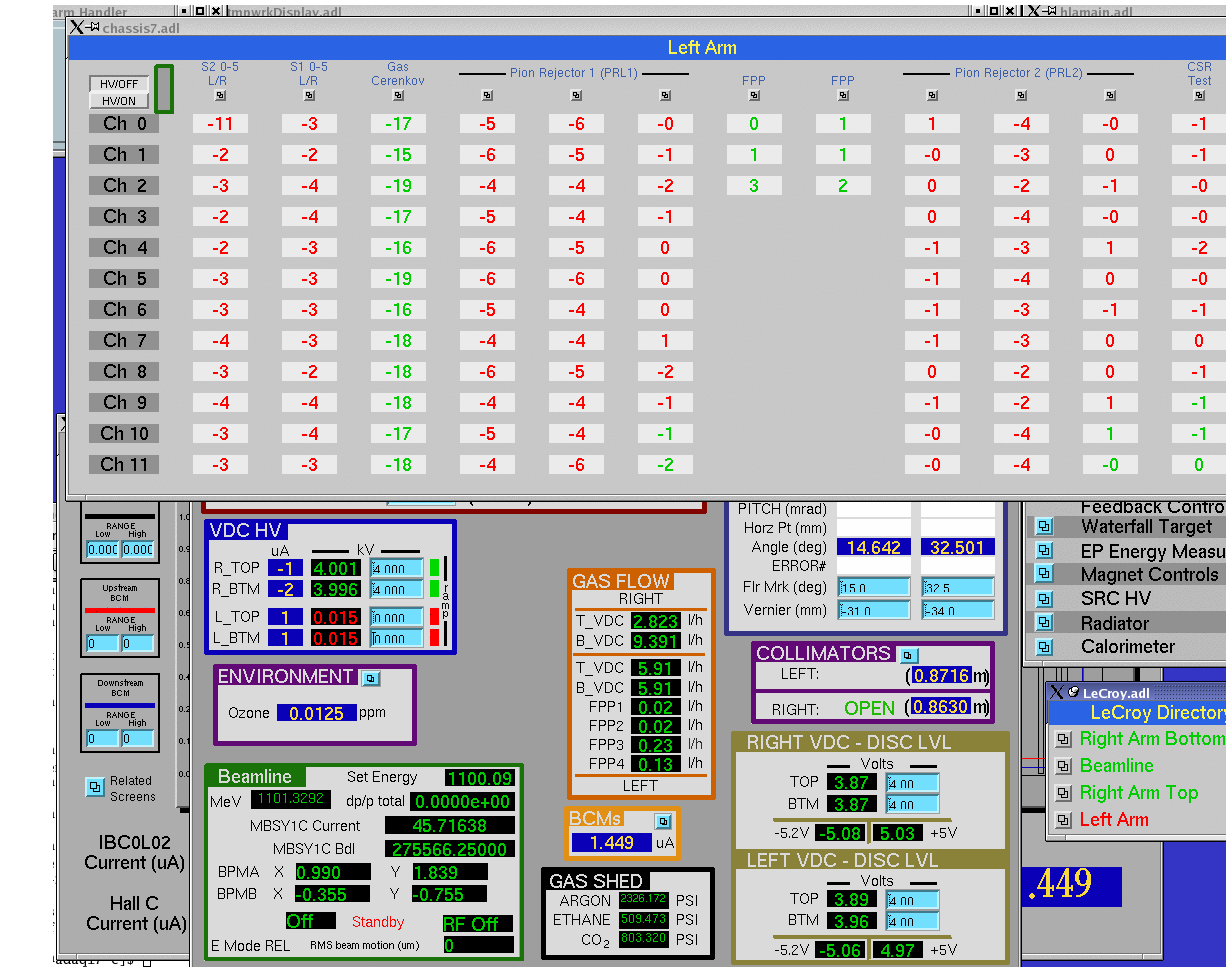The height and width of the screenshot is (967, 1226).
Task: Click the Set Energy value 1100.09
Action: [x=480, y=778]
